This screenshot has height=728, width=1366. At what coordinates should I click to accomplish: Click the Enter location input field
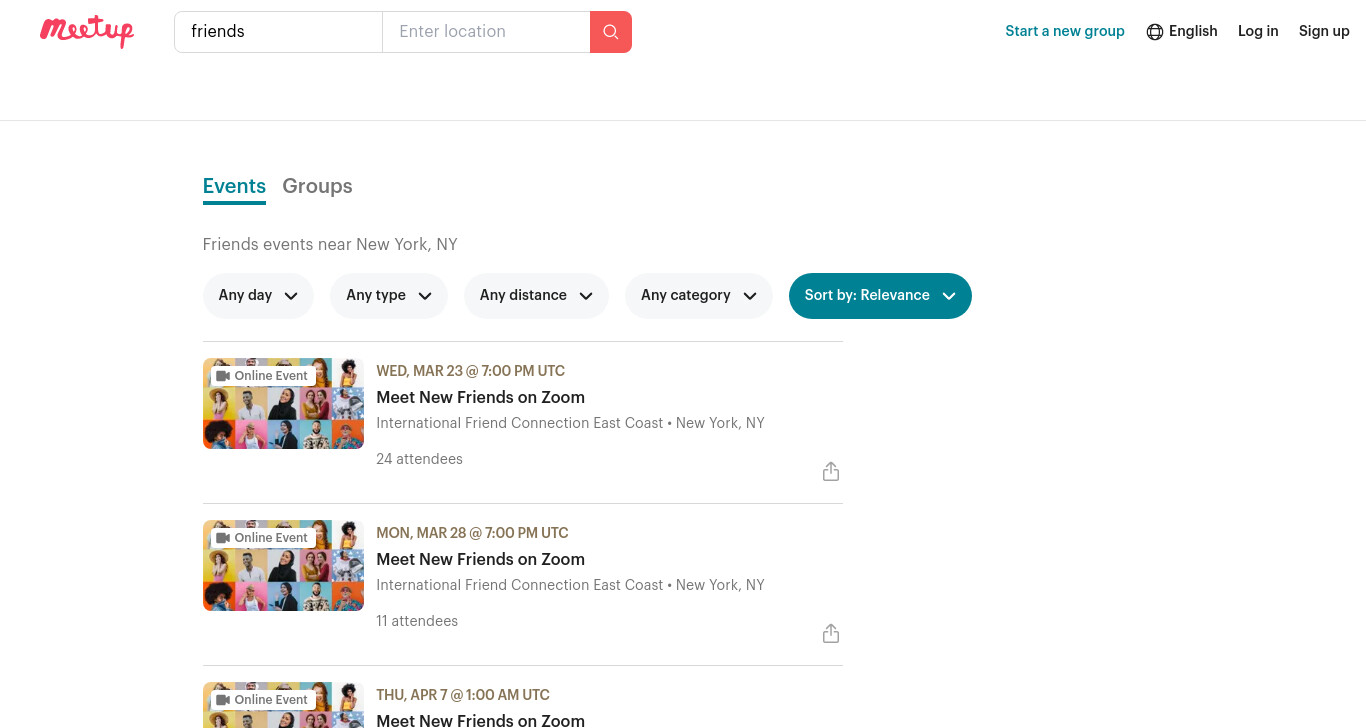tap(486, 32)
